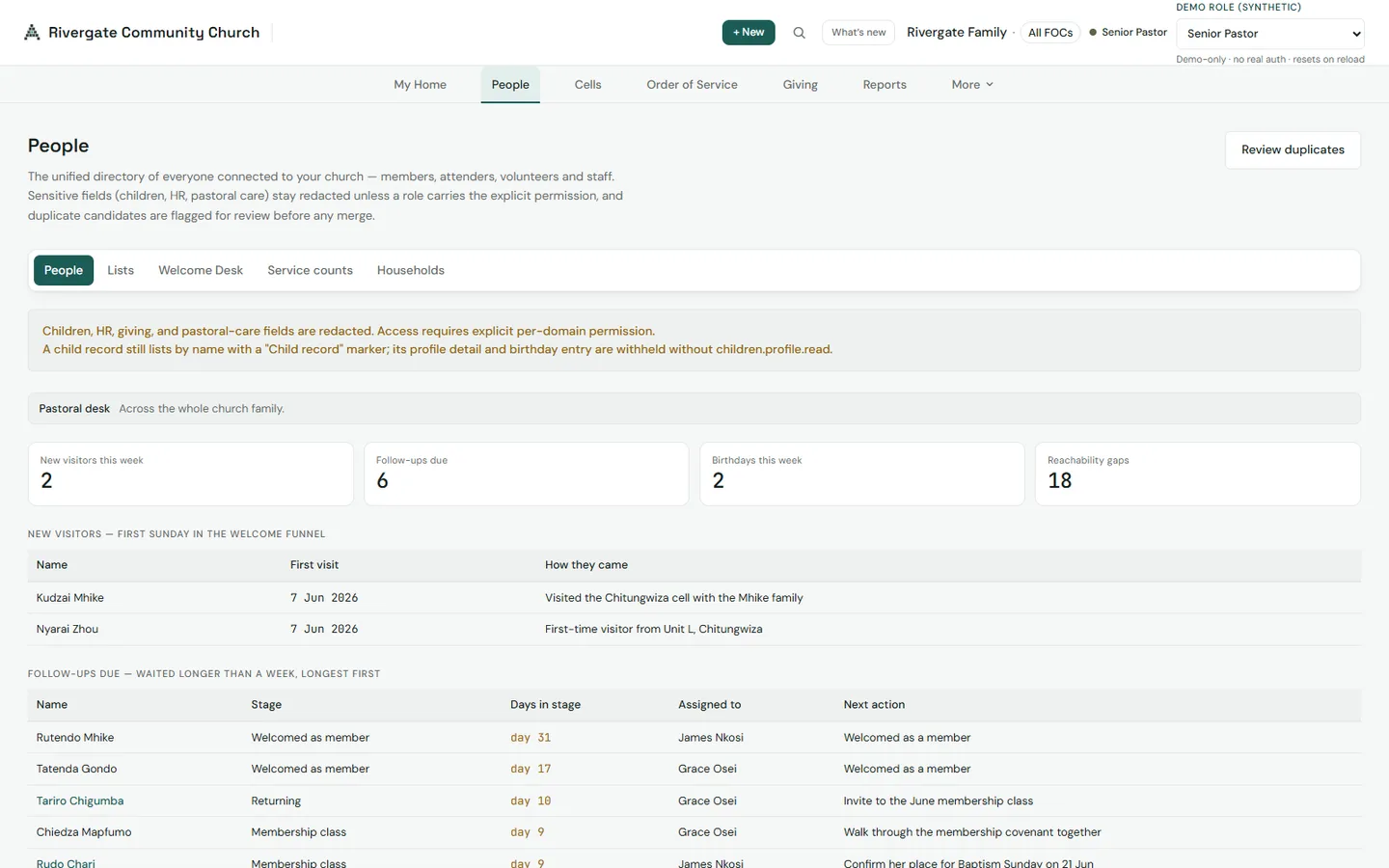Expand the More menu
This screenshot has width=1389, height=868.
click(972, 85)
